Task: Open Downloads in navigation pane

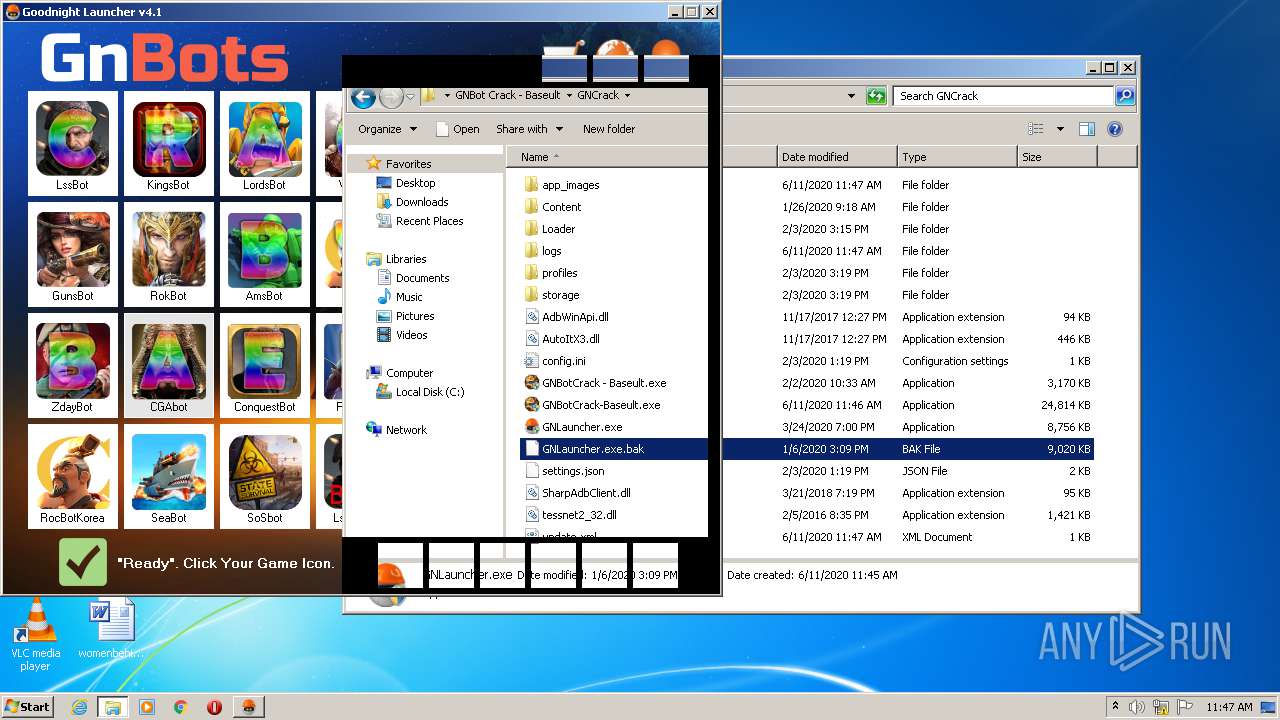Action: click(422, 202)
